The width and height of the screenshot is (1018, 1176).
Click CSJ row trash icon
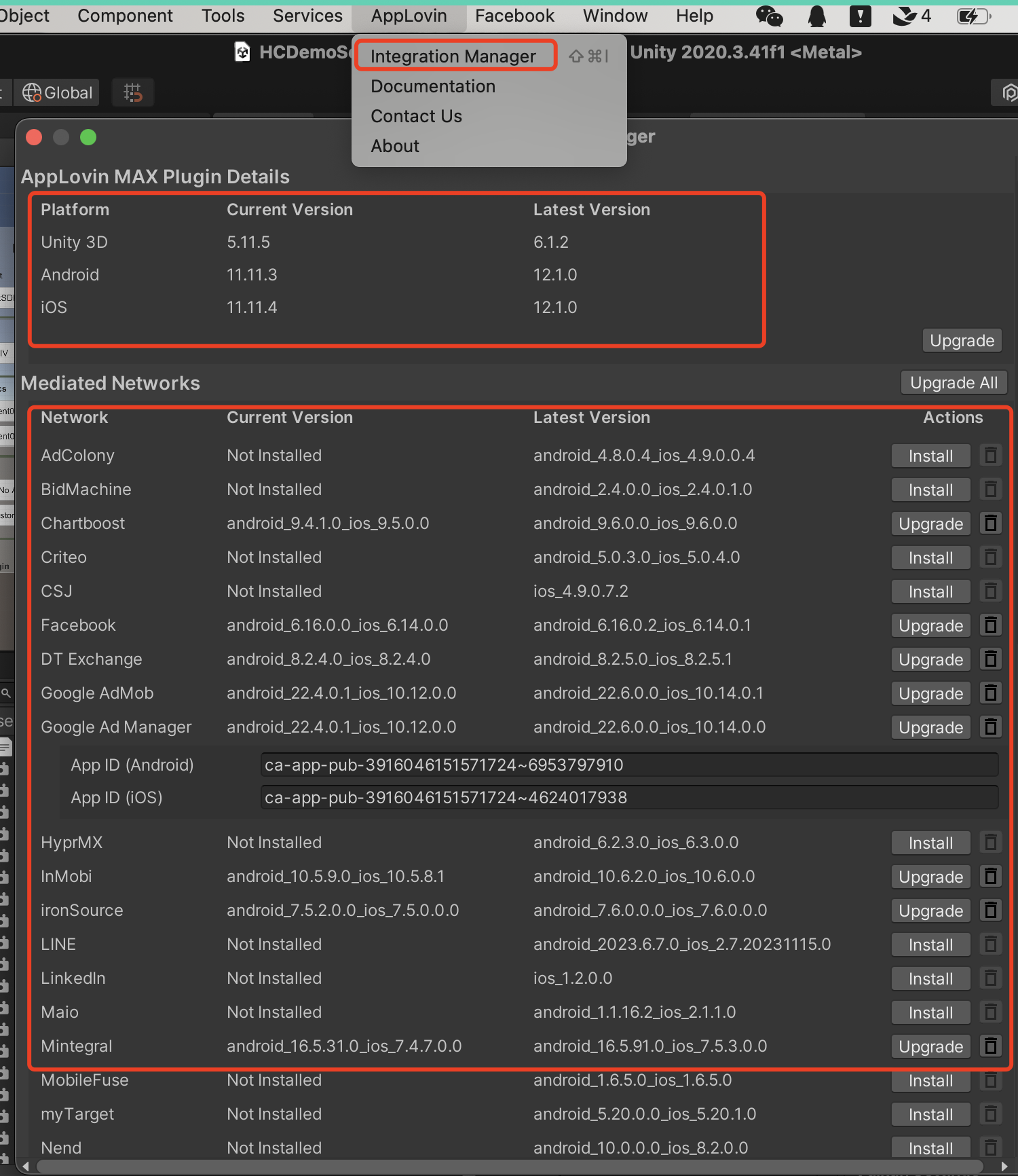coord(991,591)
